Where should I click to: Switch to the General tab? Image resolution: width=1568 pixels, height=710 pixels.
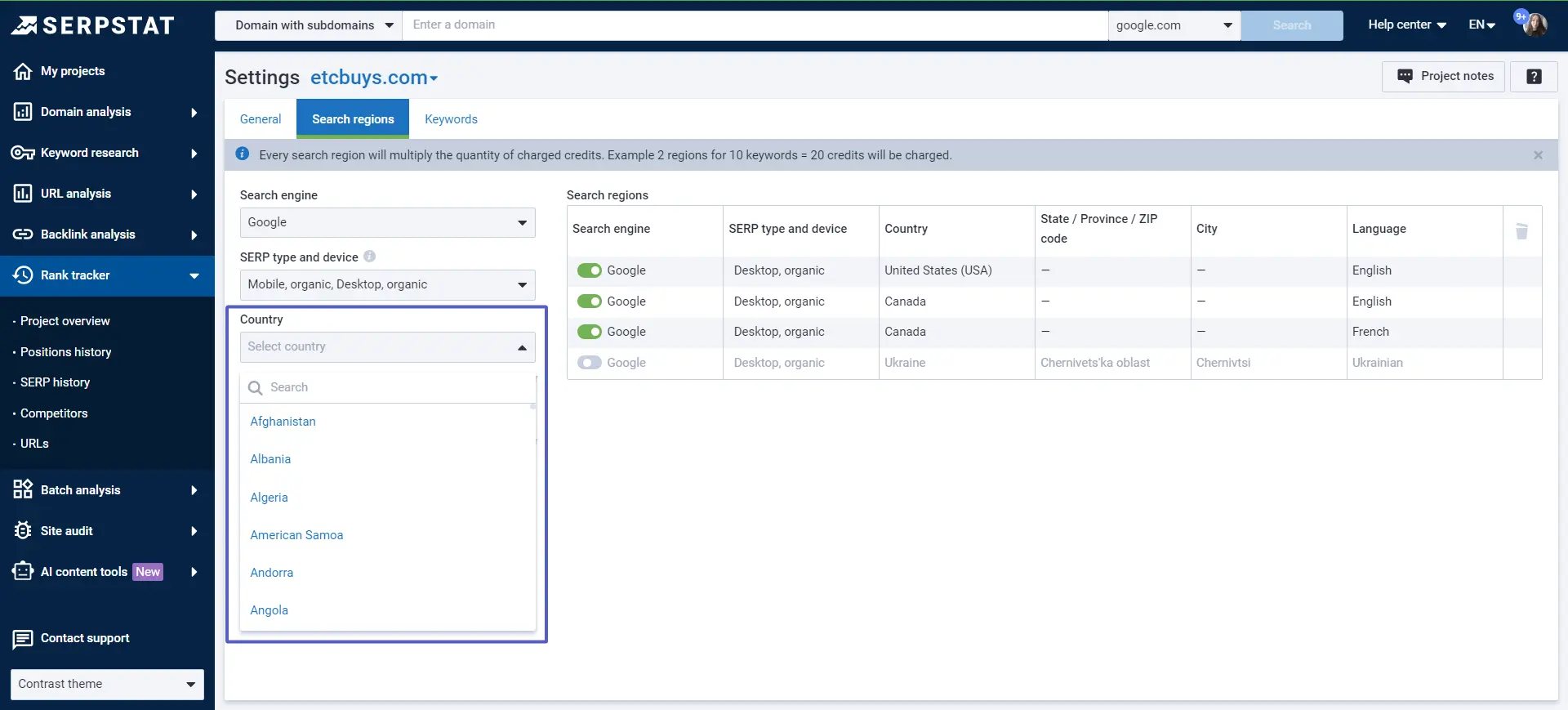click(261, 119)
